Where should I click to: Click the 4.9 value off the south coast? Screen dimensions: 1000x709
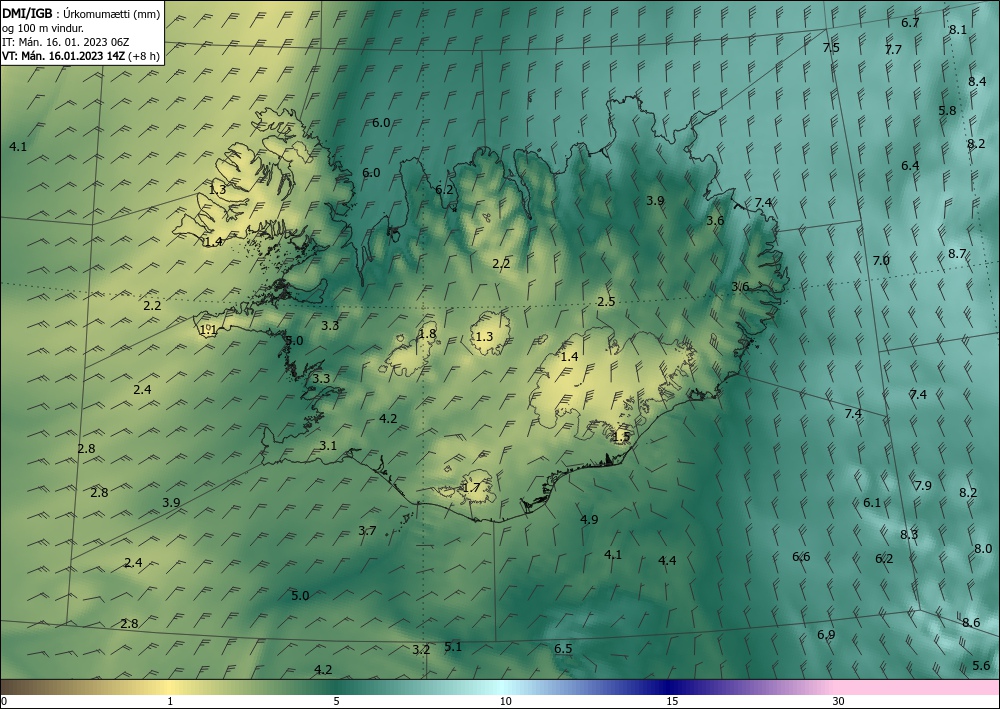pyautogui.click(x=589, y=520)
